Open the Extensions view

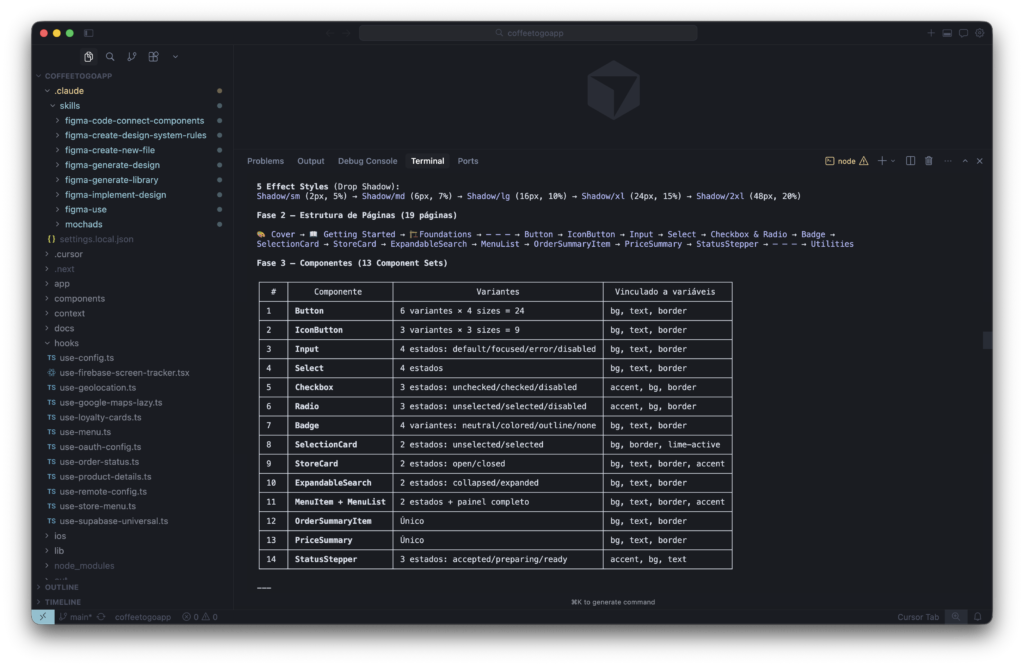click(152, 57)
